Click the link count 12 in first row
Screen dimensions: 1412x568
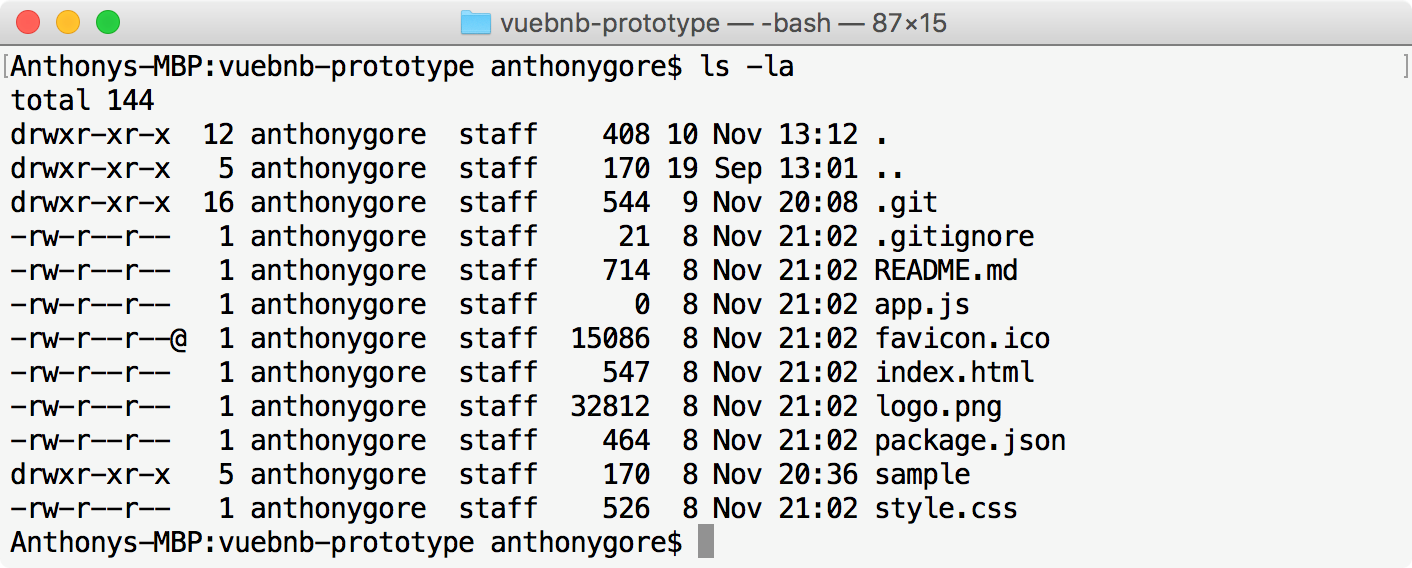point(219,134)
